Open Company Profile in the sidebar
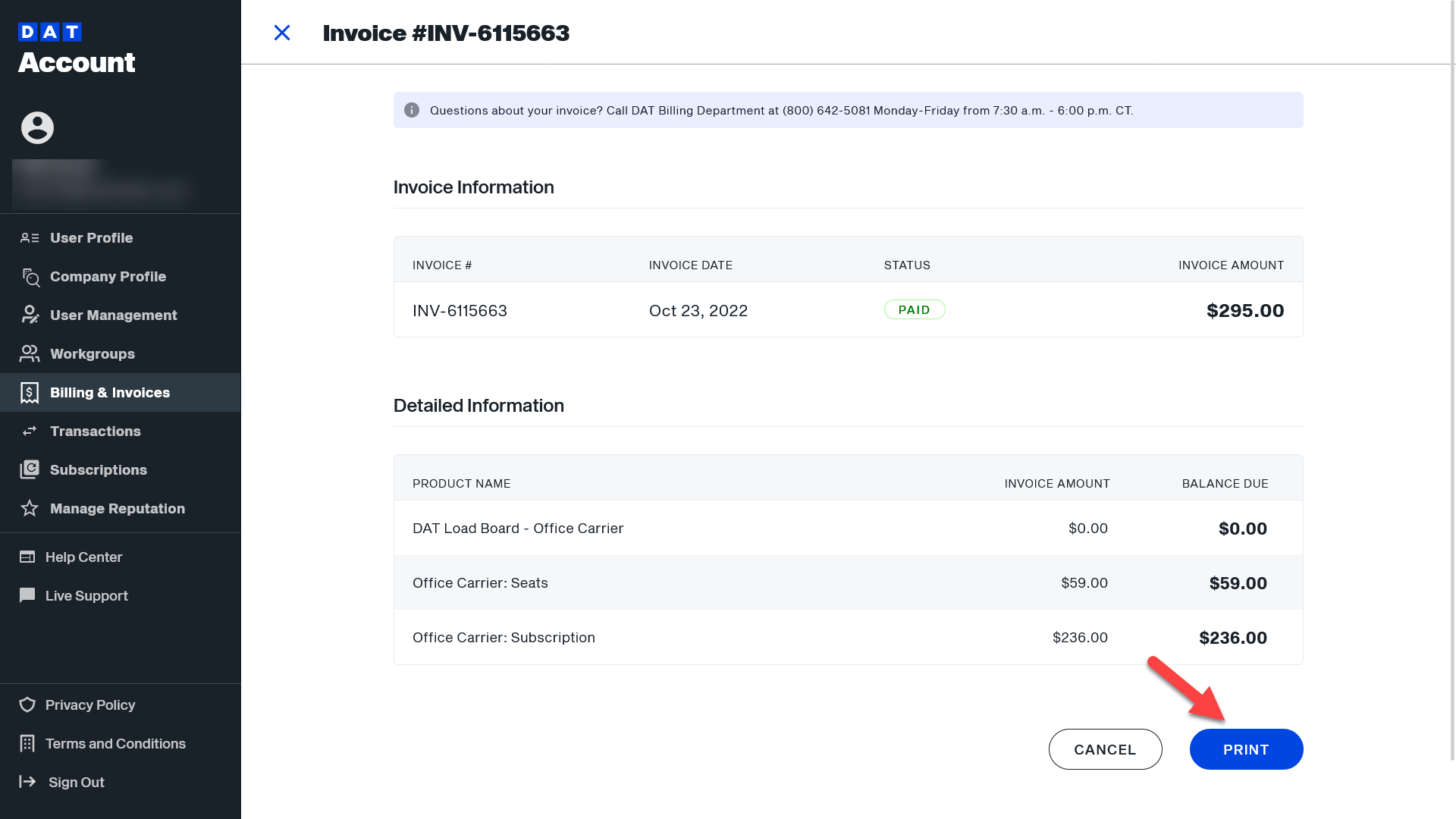Viewport: 1456px width, 819px height. [x=108, y=276]
